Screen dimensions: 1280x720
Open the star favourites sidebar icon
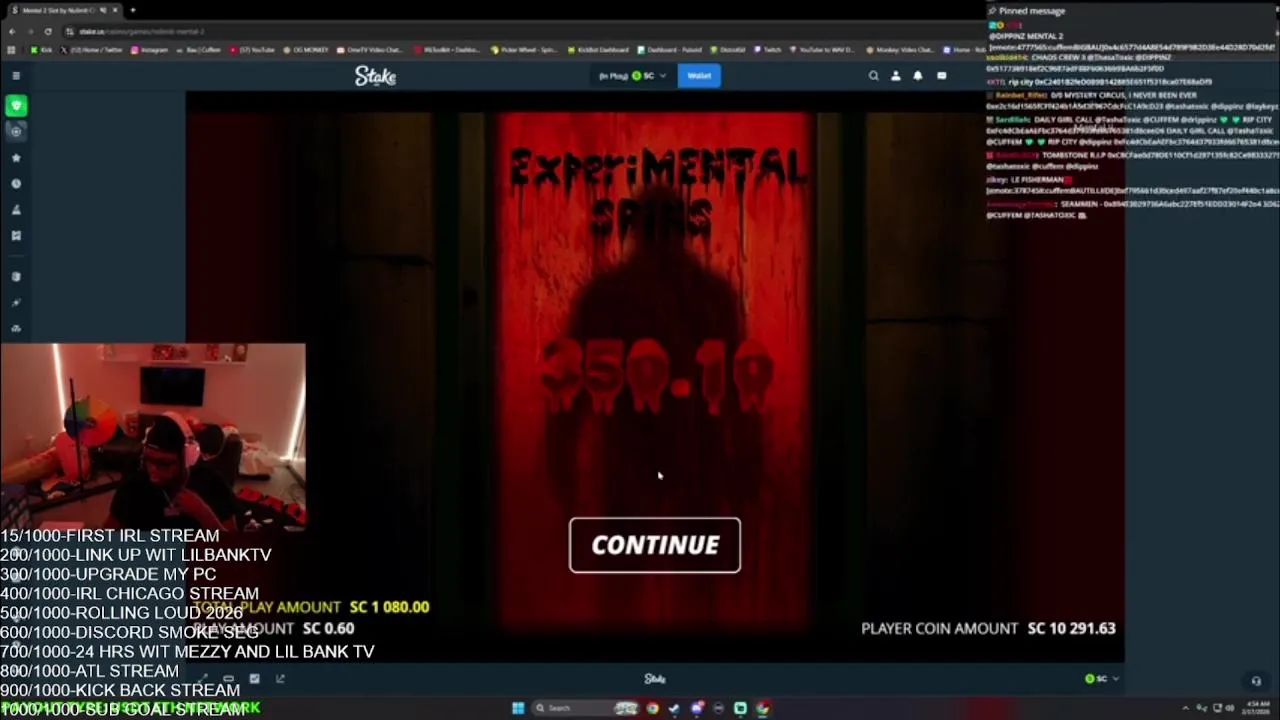point(16,158)
